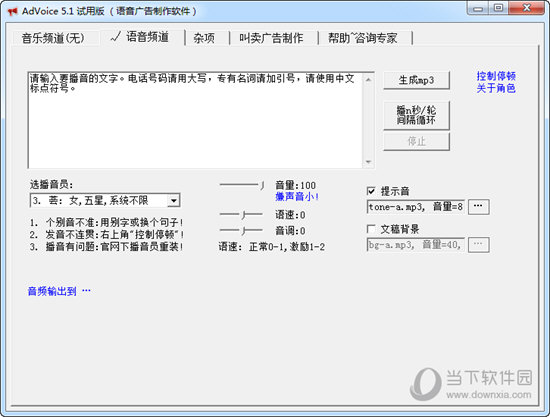Enable the 文稿背景 checkbox
This screenshot has width=550, height=417.
pyautogui.click(x=371, y=229)
